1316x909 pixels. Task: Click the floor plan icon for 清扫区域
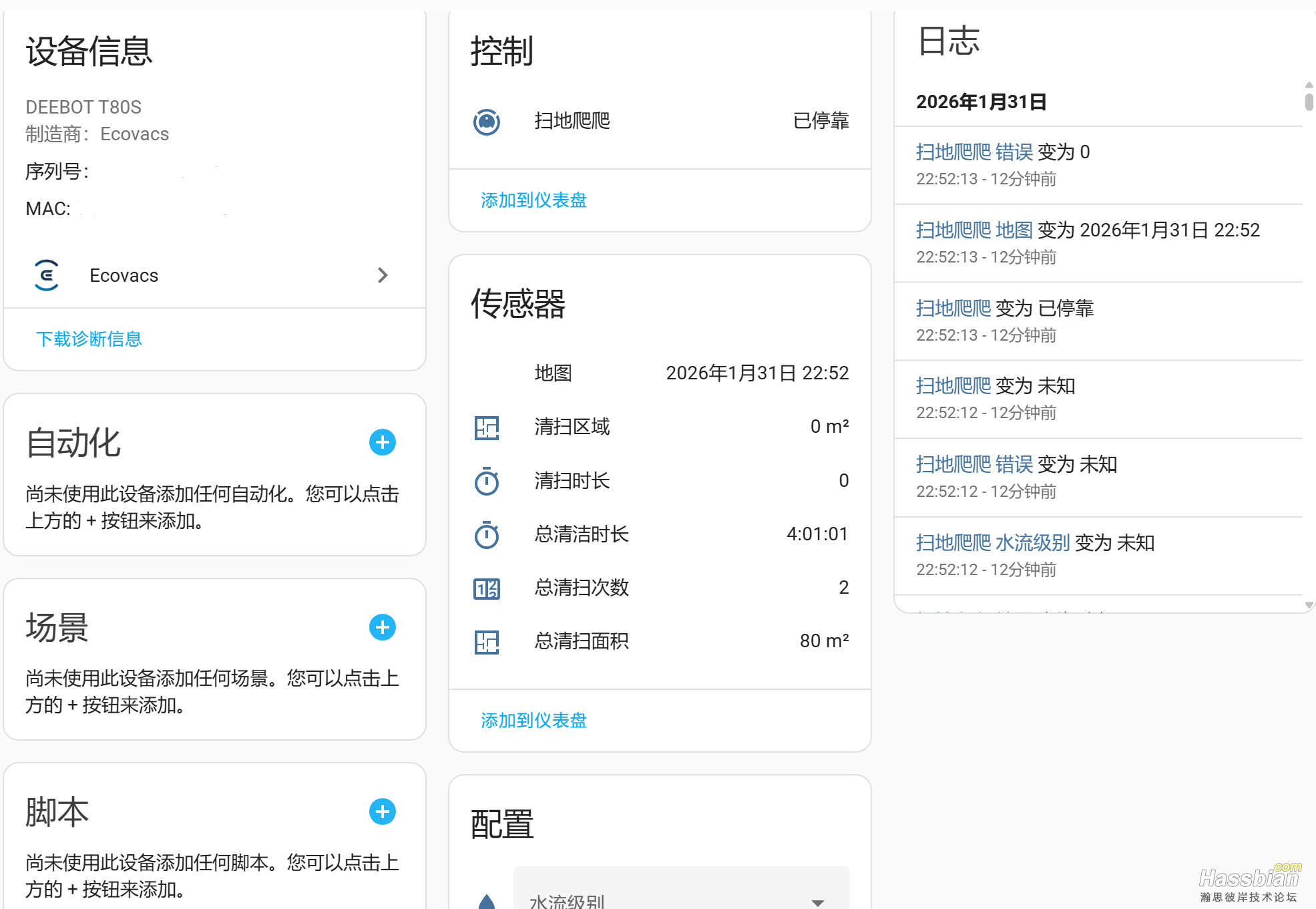tap(487, 427)
